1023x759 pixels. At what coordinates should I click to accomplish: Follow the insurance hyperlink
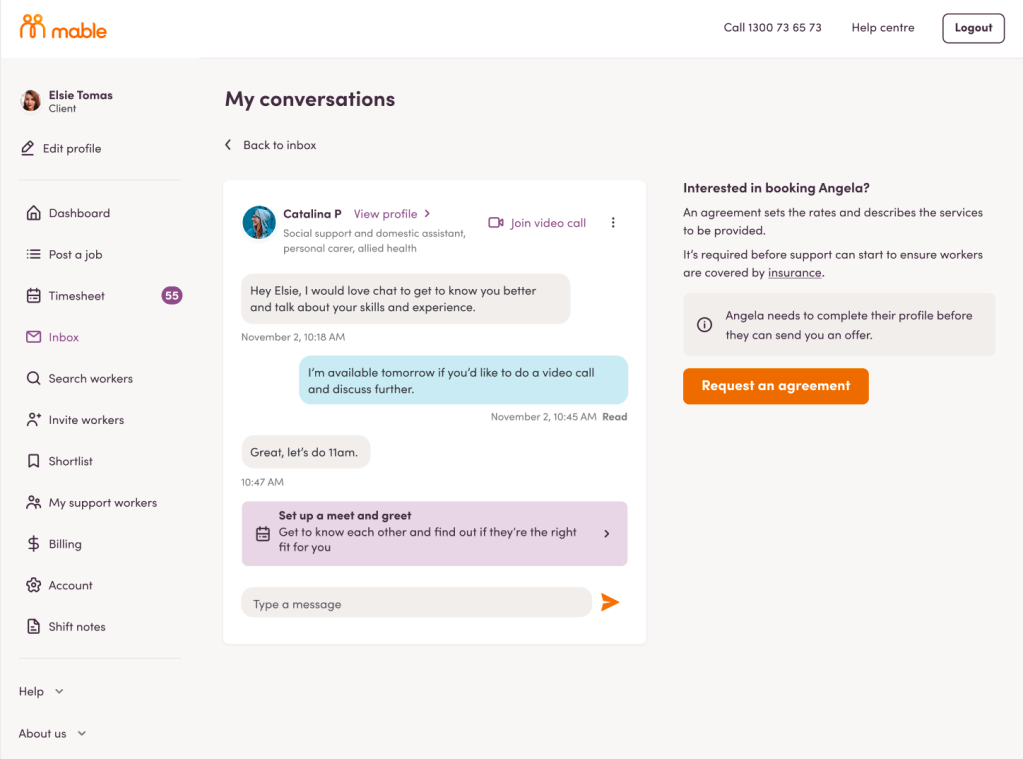(x=795, y=272)
